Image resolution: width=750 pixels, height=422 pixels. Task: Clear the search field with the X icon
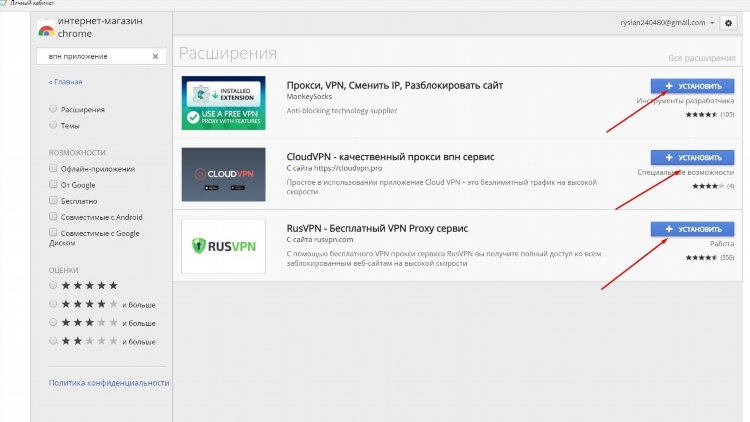pyautogui.click(x=155, y=56)
